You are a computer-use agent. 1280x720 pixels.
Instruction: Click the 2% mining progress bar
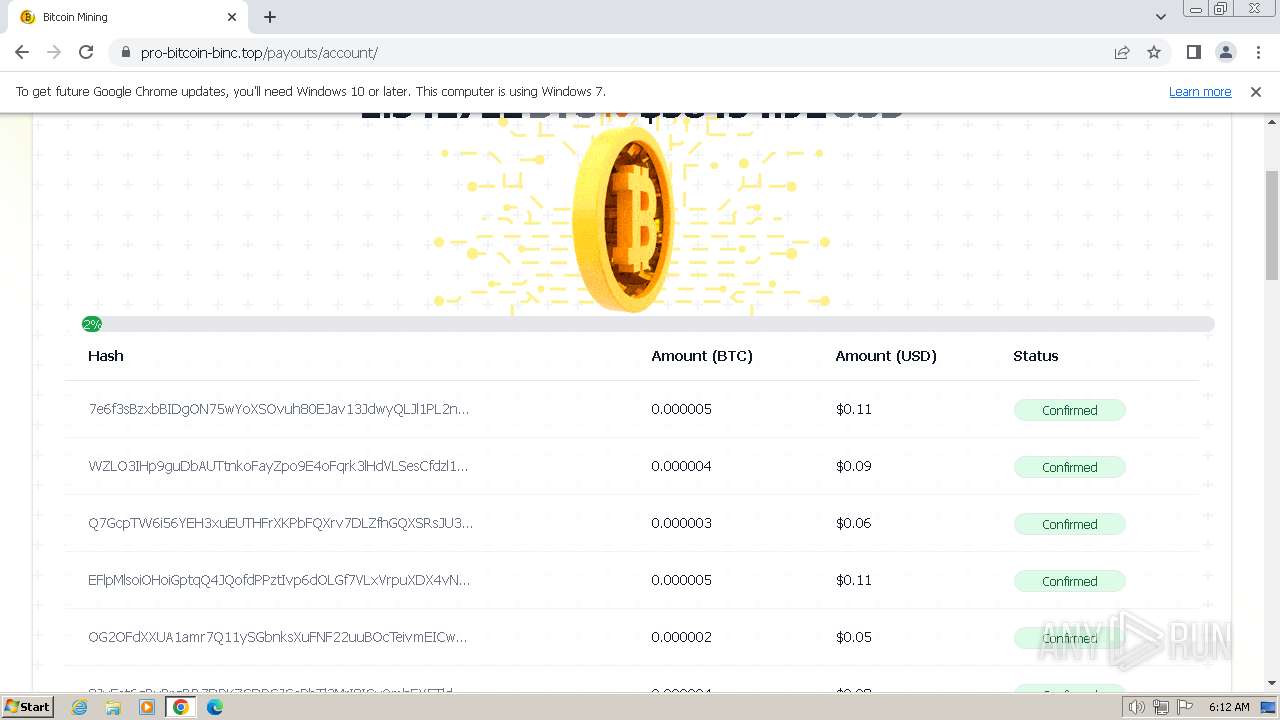(x=648, y=324)
